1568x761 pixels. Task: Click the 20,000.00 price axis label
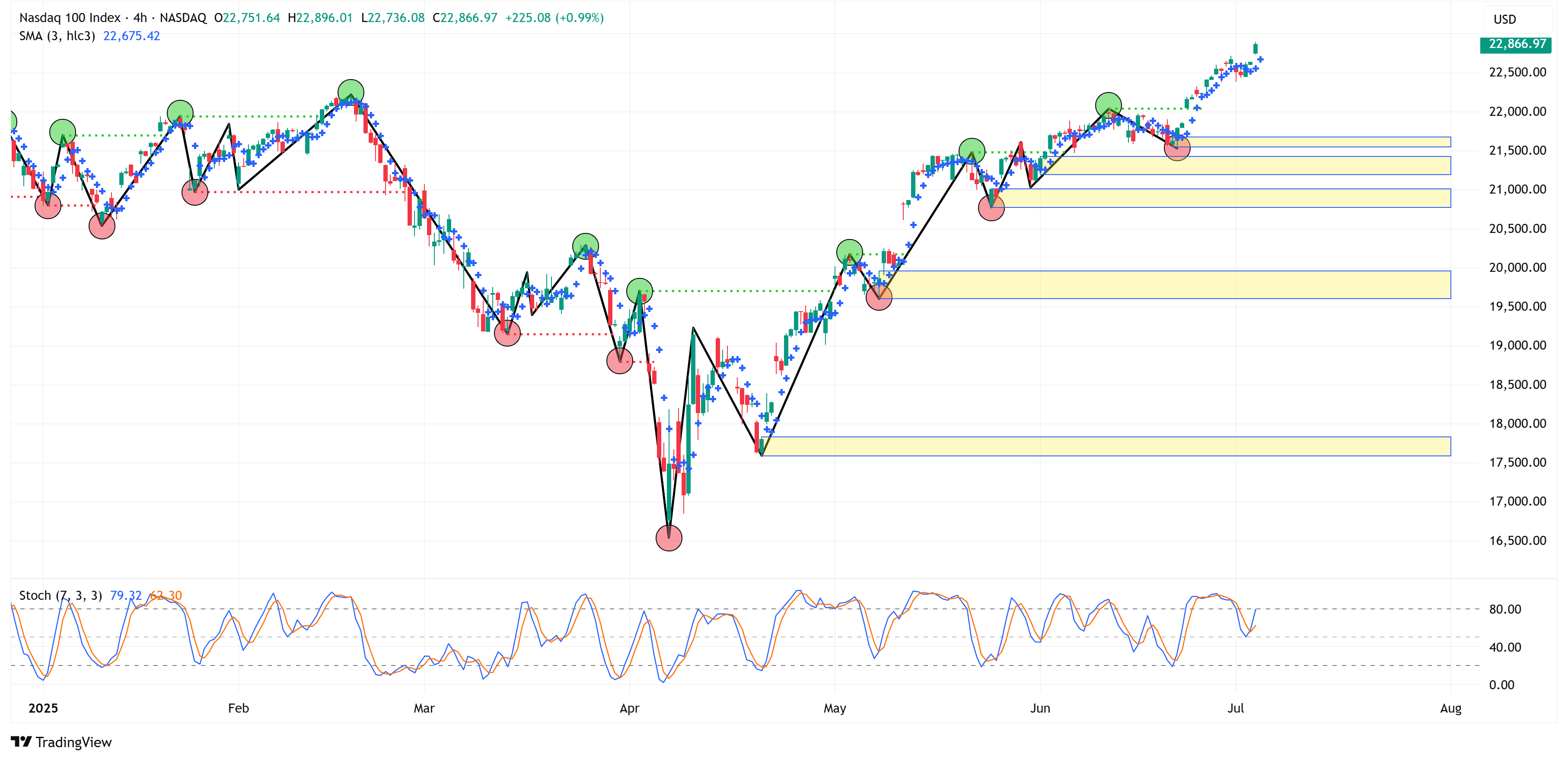[x=1517, y=267]
